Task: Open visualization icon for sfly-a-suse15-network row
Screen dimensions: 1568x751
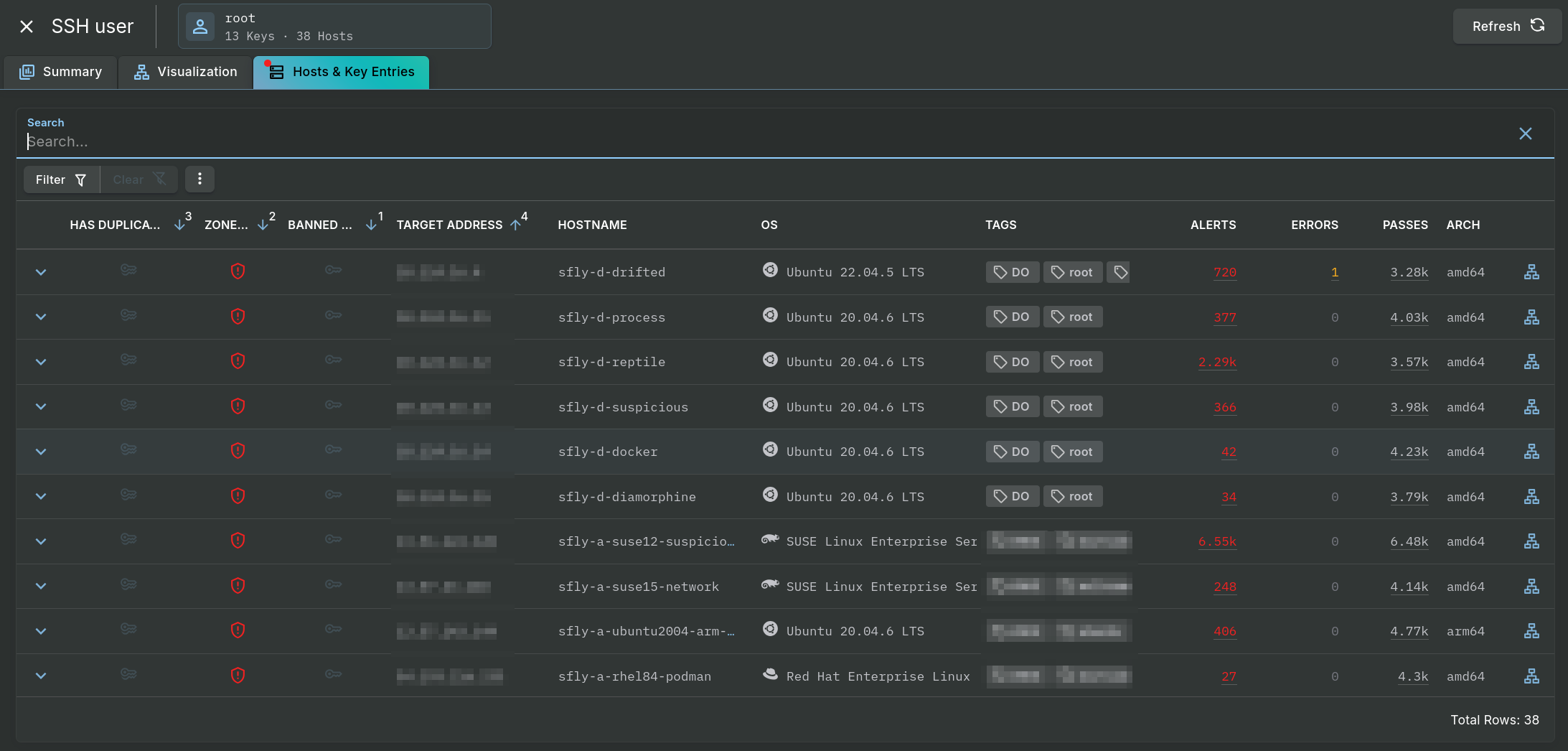Action: click(x=1531, y=587)
